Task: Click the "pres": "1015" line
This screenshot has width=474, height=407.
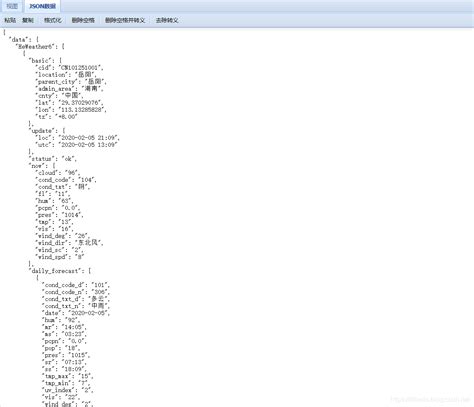Action: pyautogui.click(x=66, y=355)
